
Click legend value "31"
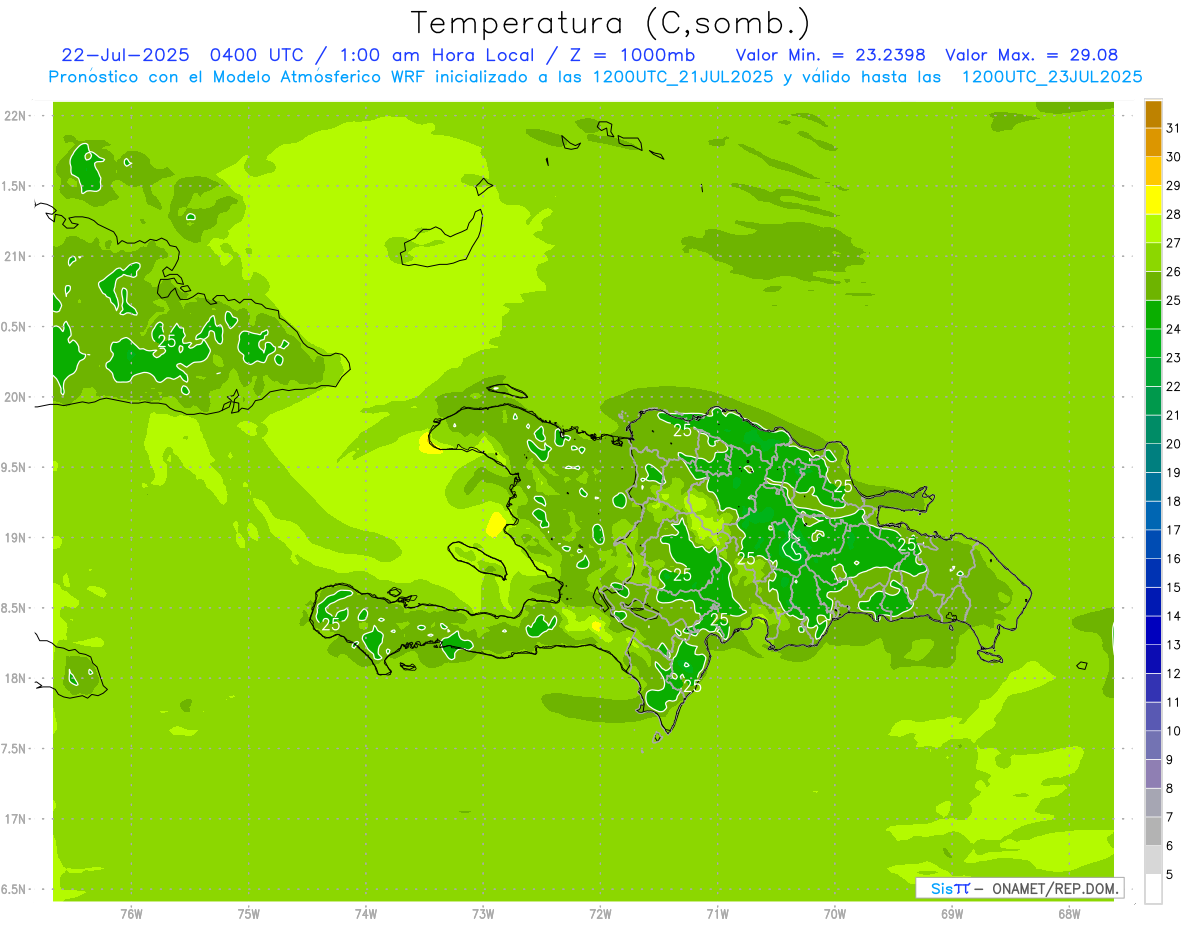click(x=1174, y=129)
